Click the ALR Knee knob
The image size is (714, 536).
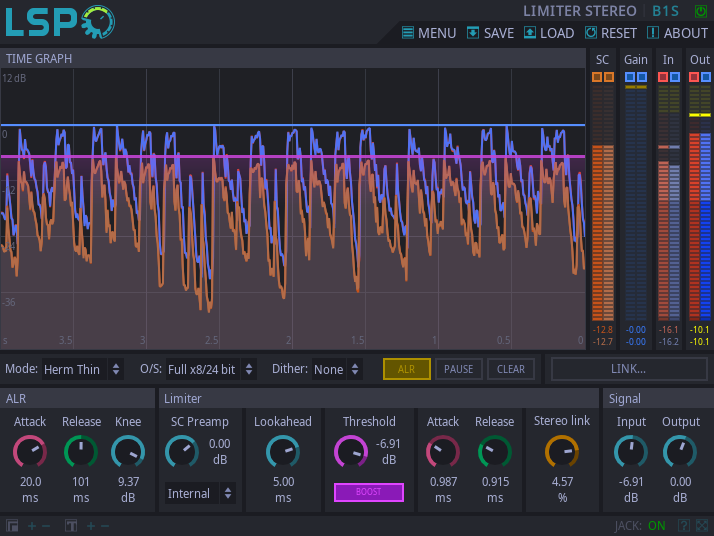[128, 452]
